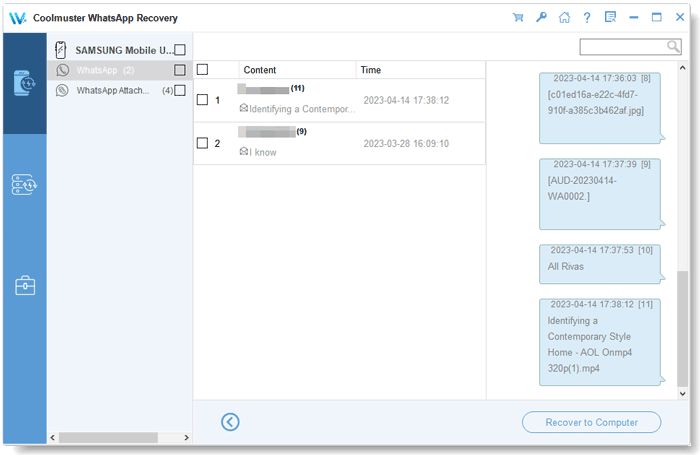This screenshot has height=455, width=700.
Task: Check the box for conversation row 2
Action: 203,144
